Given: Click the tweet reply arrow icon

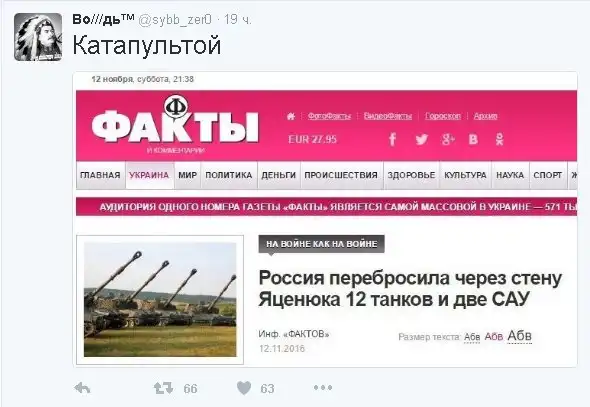Looking at the screenshot, I should pyautogui.click(x=82, y=388).
